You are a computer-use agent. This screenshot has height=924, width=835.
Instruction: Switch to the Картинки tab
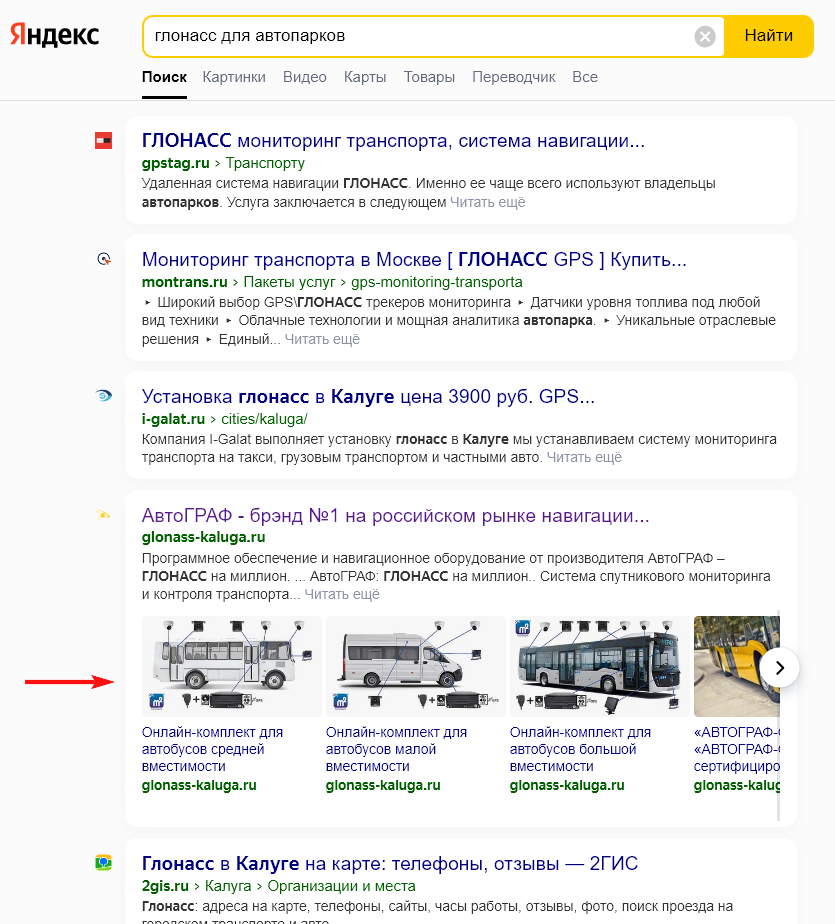[233, 76]
